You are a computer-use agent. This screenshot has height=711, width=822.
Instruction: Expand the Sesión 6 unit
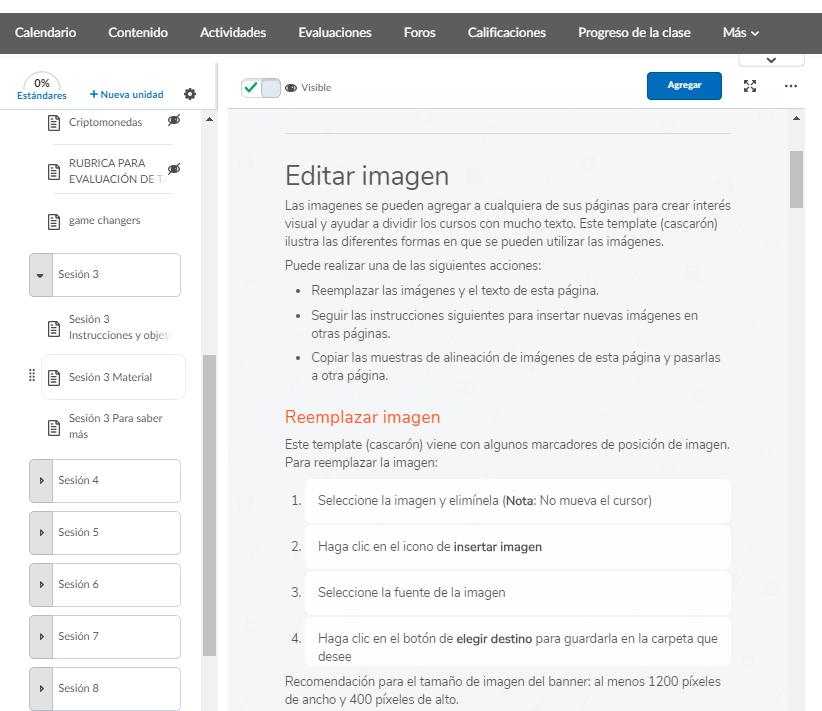click(x=41, y=585)
